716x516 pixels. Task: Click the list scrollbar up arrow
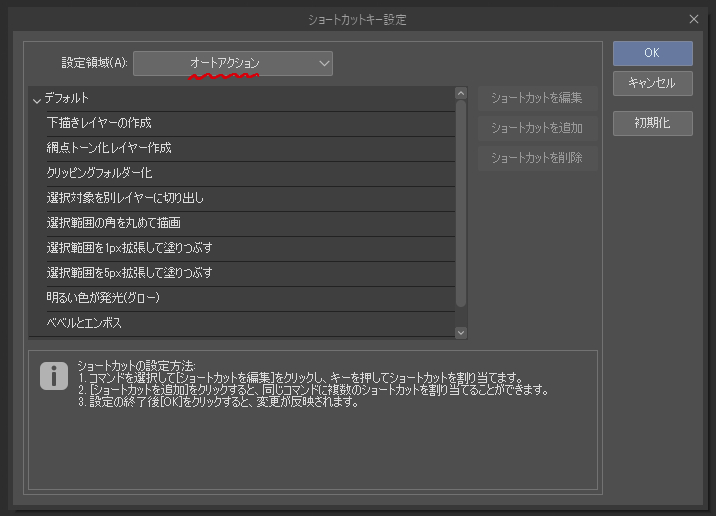(461, 93)
